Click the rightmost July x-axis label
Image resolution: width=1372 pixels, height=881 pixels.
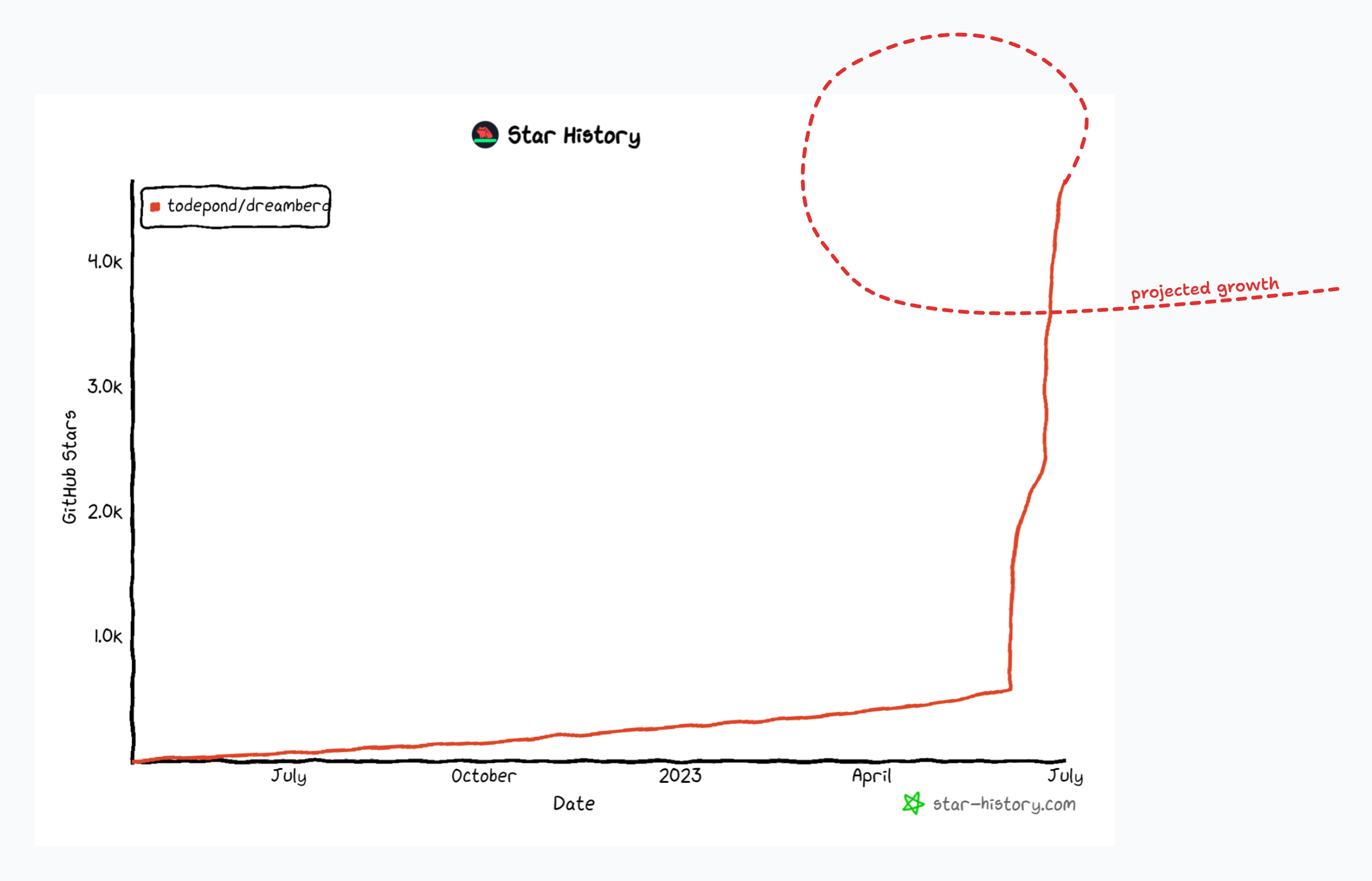(1065, 776)
